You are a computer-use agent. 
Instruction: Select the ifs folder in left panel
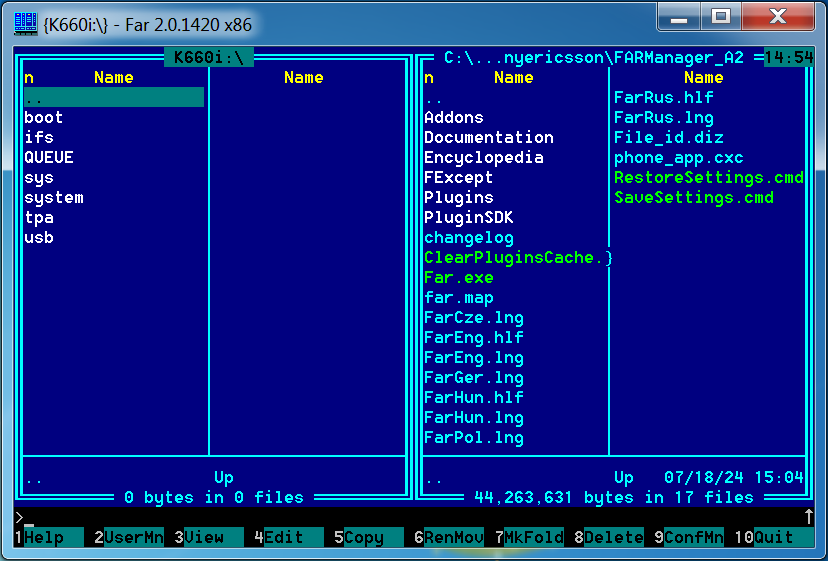39,137
